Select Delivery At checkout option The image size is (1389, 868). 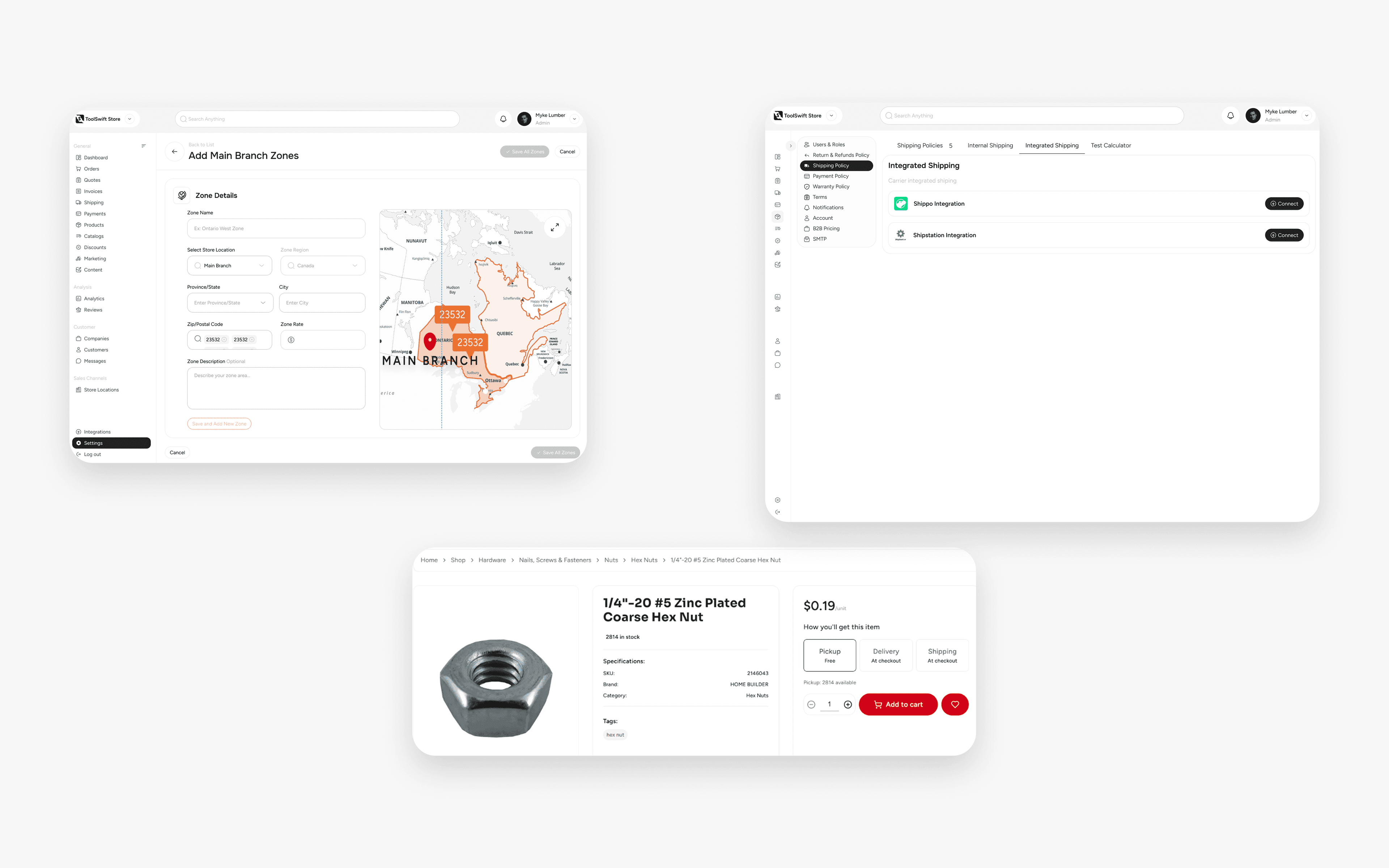click(x=885, y=655)
